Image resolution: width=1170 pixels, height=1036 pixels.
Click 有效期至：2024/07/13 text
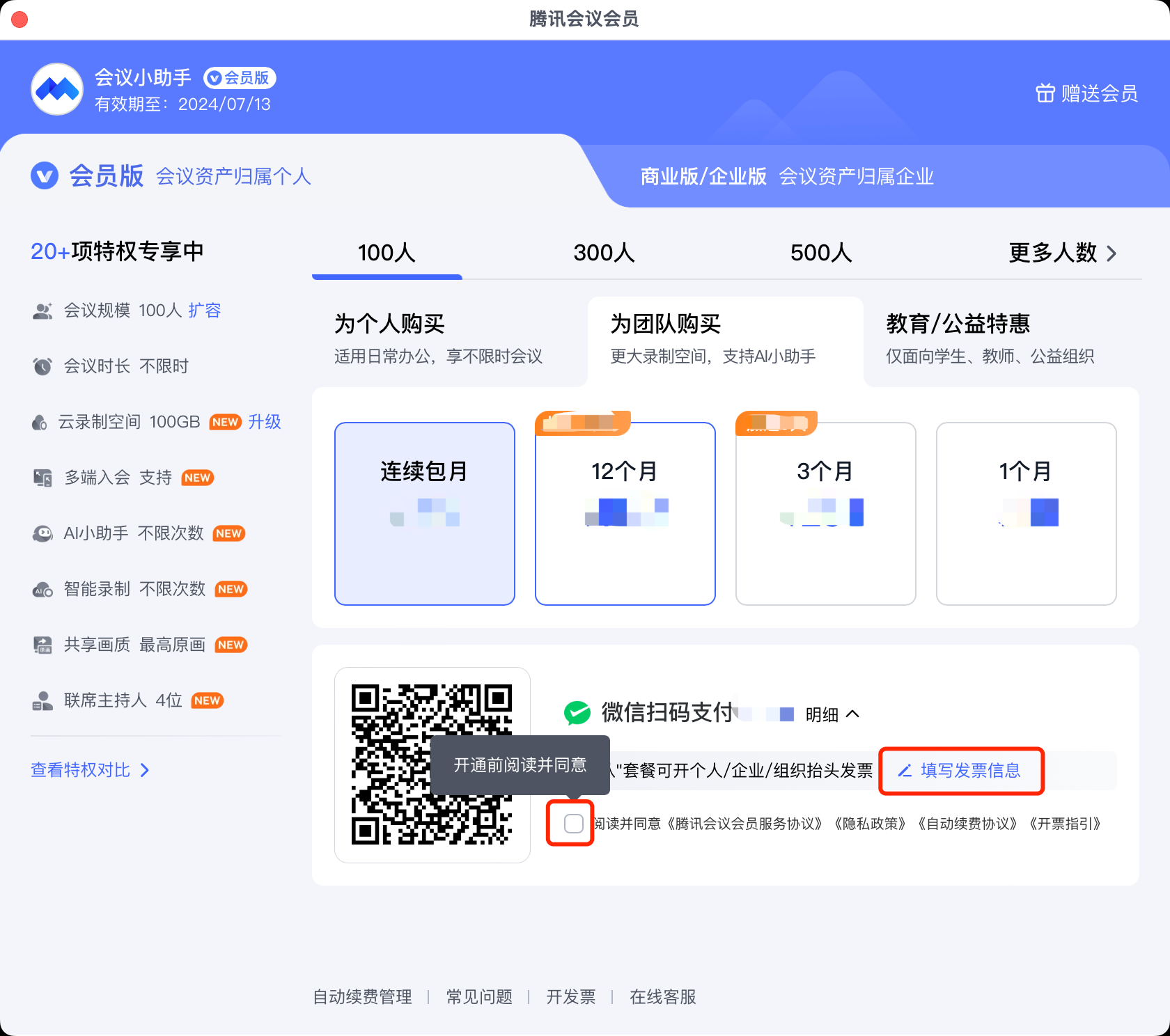pyautogui.click(x=182, y=104)
